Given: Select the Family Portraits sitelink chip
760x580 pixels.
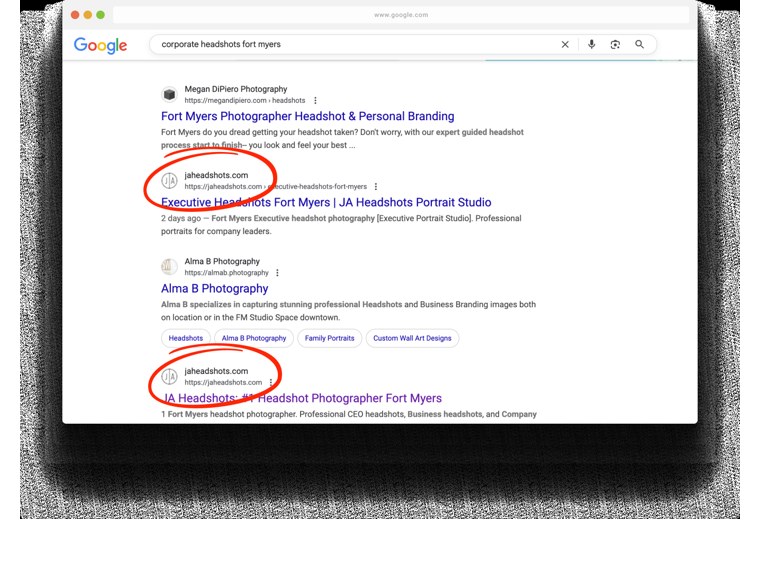Looking at the screenshot, I should pyautogui.click(x=330, y=338).
